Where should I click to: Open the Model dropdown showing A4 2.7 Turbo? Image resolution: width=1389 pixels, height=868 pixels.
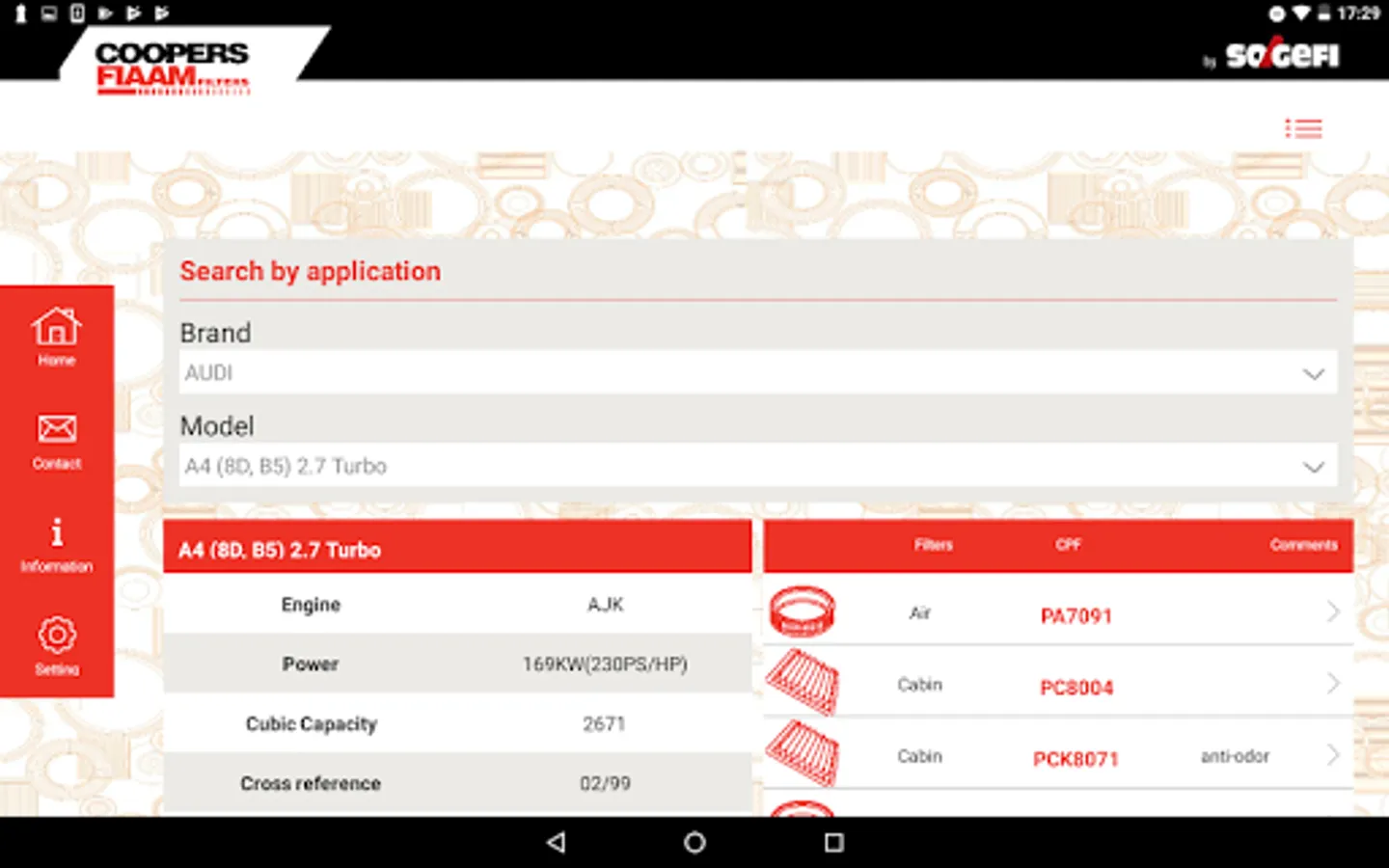pyautogui.click(x=758, y=466)
